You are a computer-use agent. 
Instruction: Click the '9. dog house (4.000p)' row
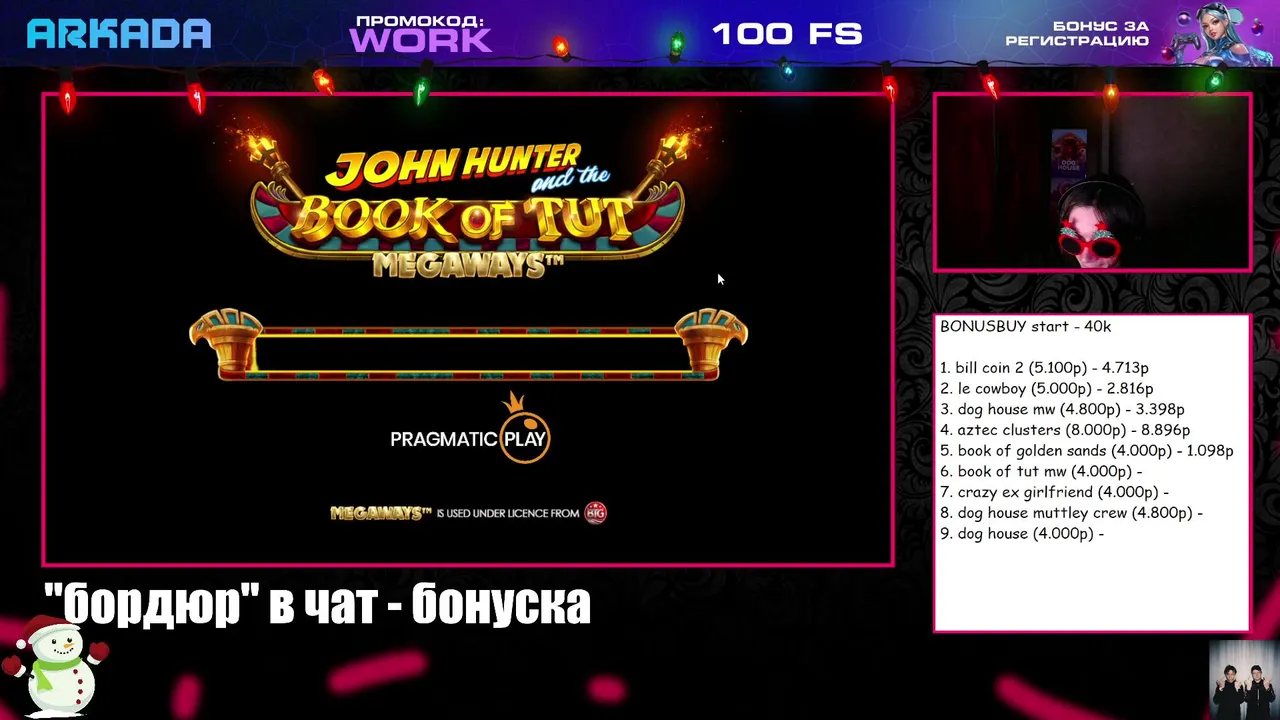click(x=1022, y=533)
